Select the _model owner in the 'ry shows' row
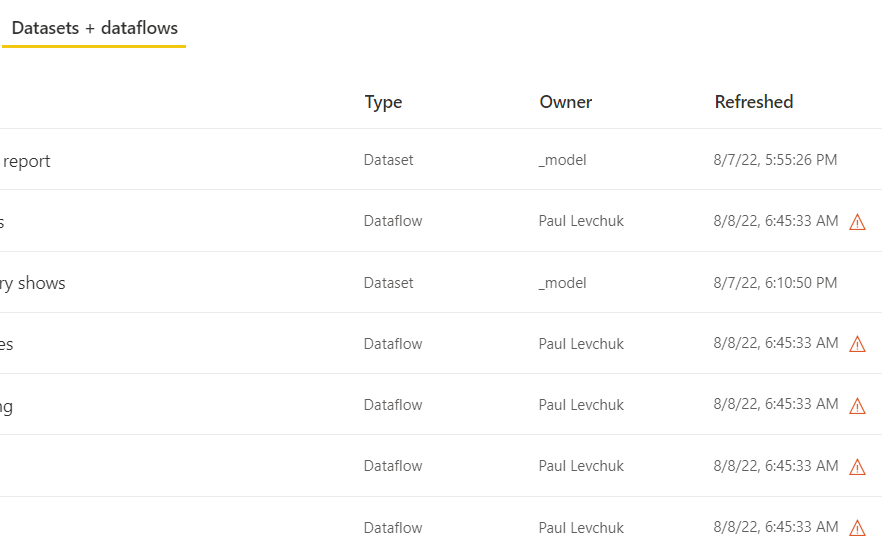Screen dimensions: 882x556 pyautogui.click(x=562, y=283)
